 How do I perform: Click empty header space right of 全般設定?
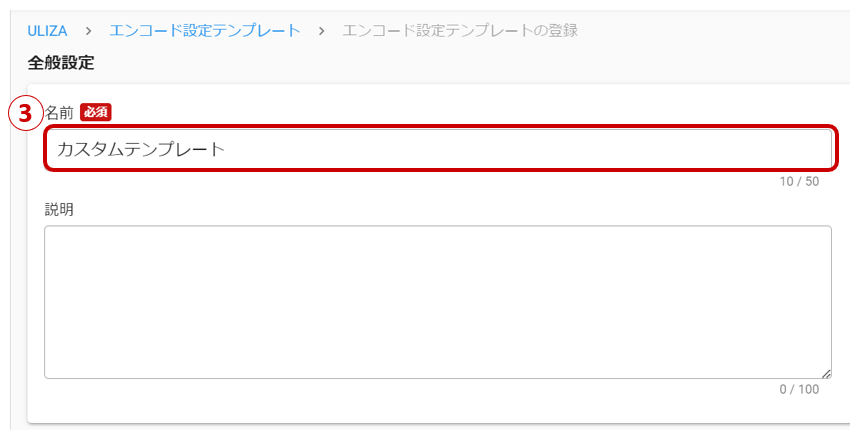coord(450,62)
